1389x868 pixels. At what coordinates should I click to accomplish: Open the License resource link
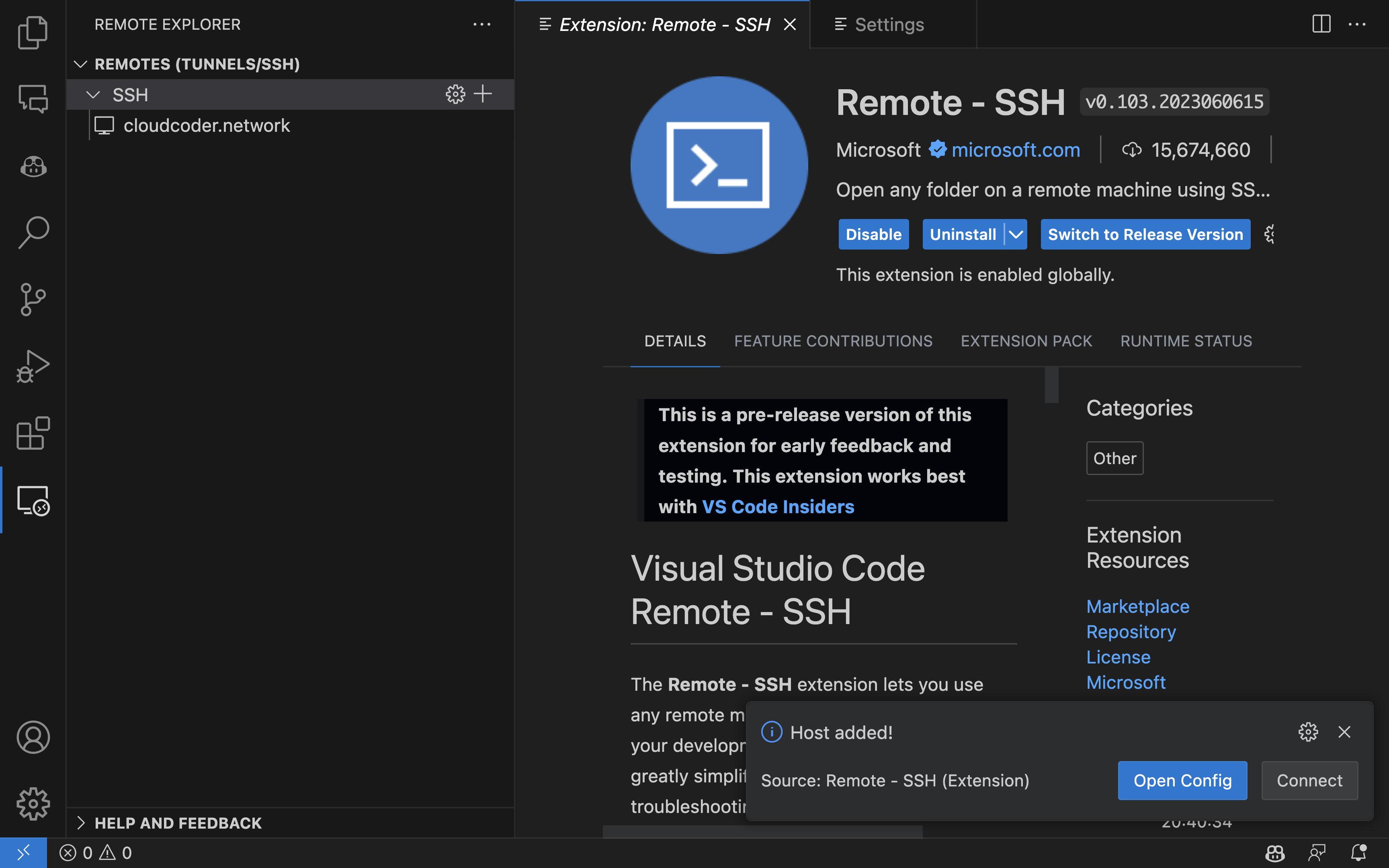(x=1118, y=657)
